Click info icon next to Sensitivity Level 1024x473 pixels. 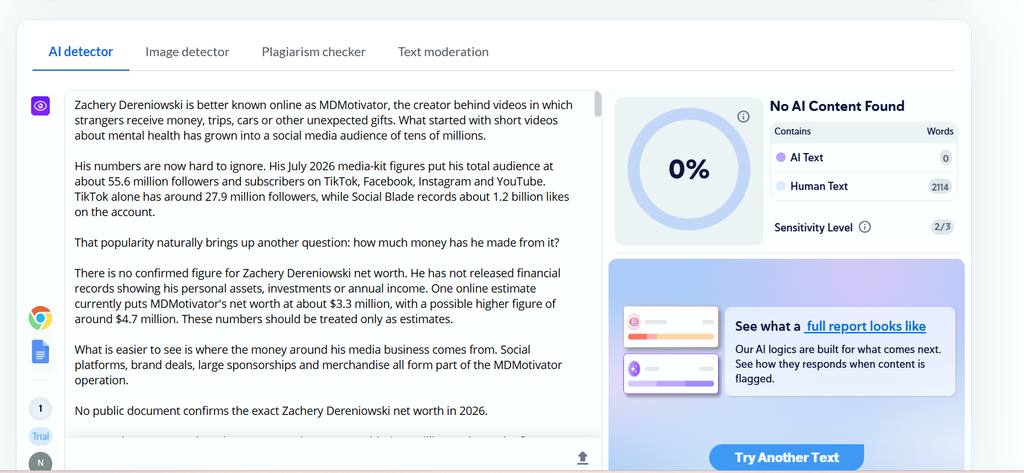[865, 227]
